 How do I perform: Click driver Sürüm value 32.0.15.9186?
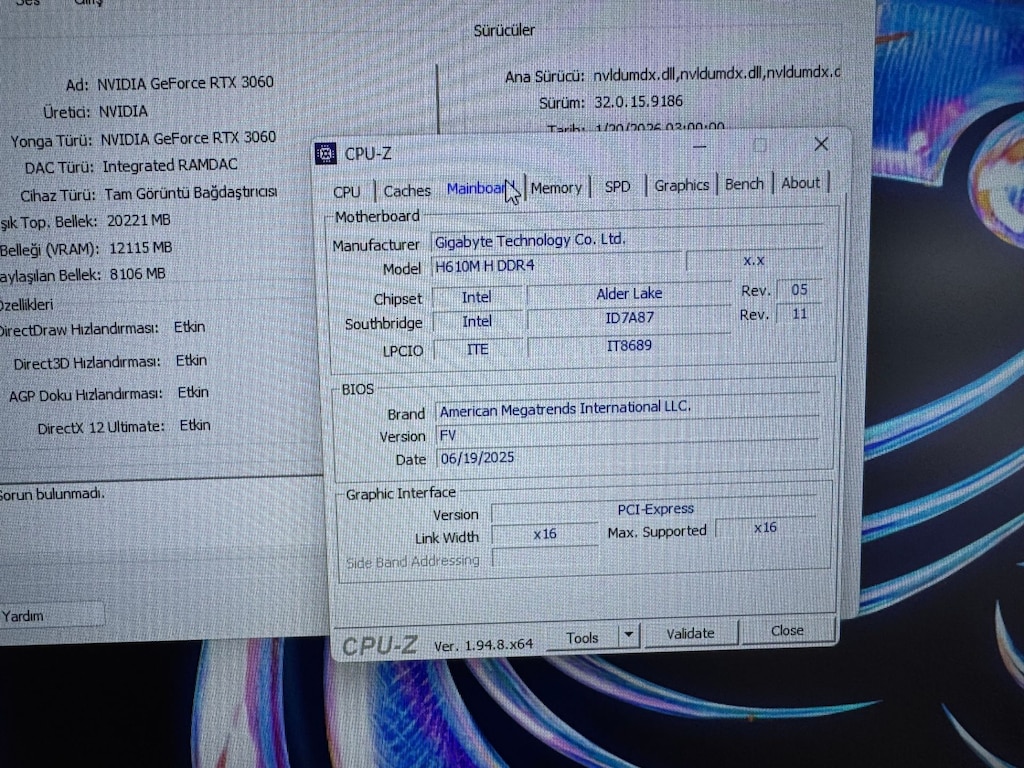click(x=638, y=102)
